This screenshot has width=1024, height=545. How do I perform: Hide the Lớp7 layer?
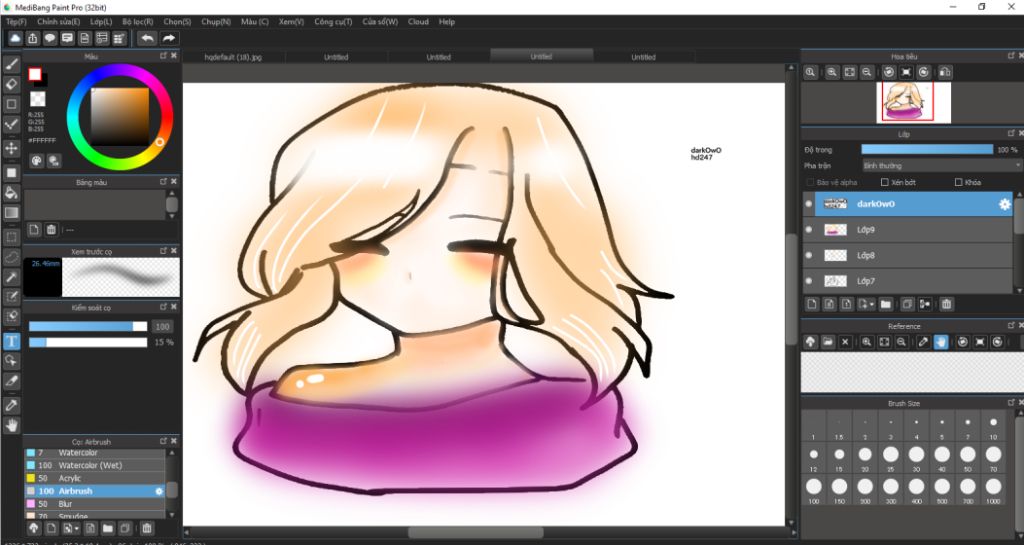[x=809, y=281]
